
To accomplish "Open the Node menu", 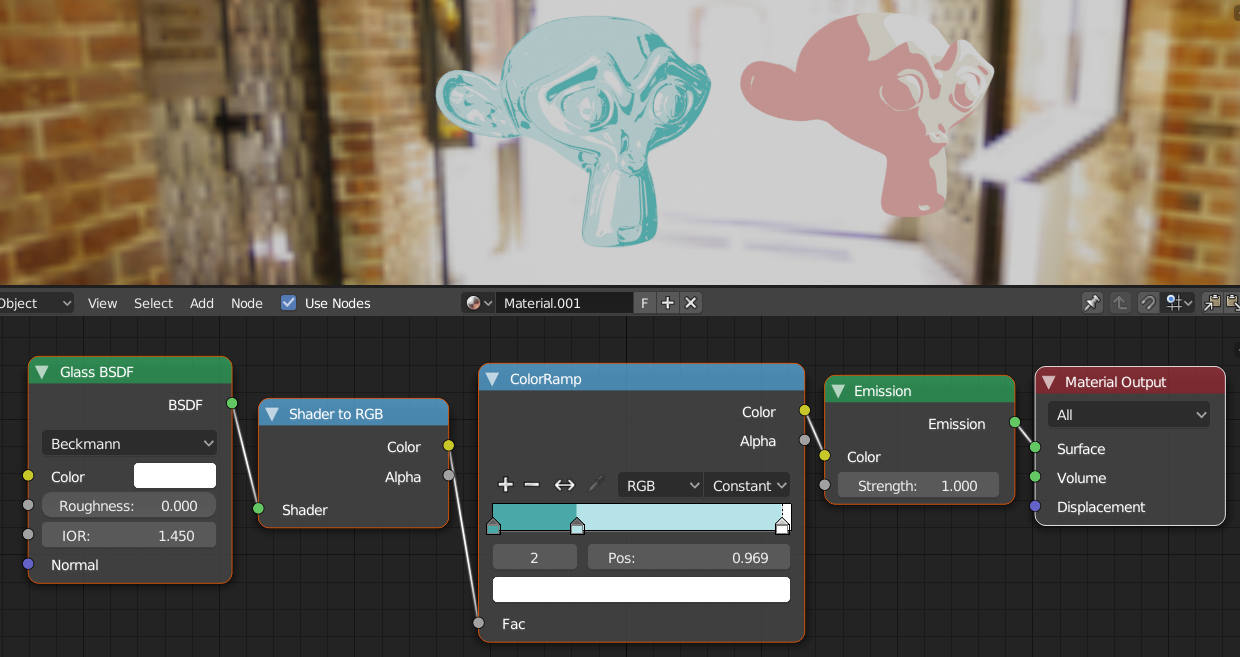I will point(247,303).
